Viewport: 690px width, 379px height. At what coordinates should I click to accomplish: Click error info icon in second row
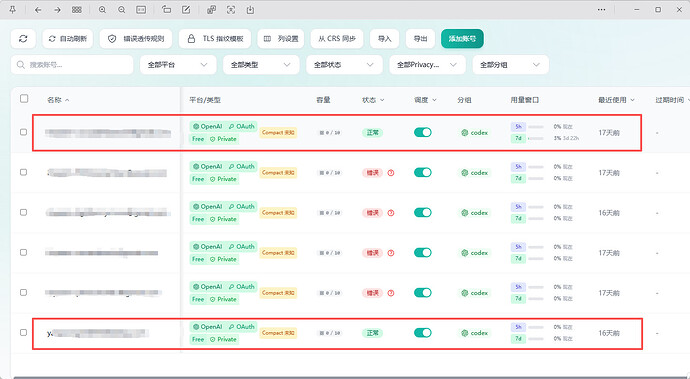coord(391,173)
